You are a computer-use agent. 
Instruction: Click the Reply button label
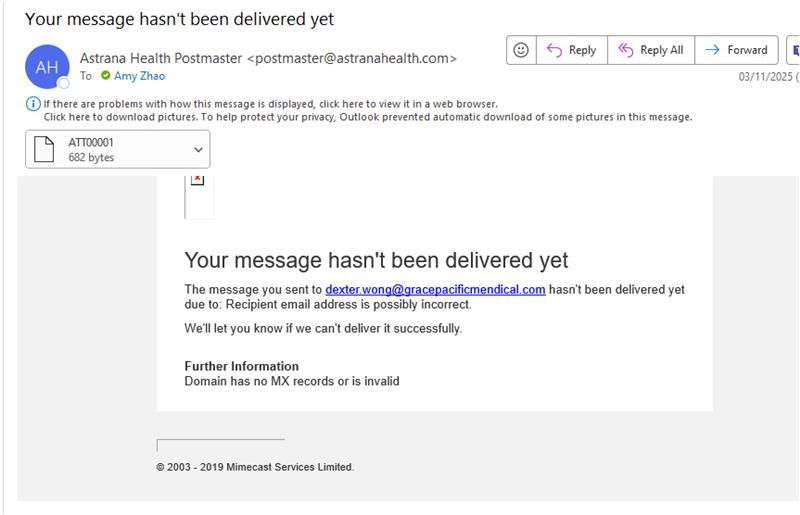point(582,50)
